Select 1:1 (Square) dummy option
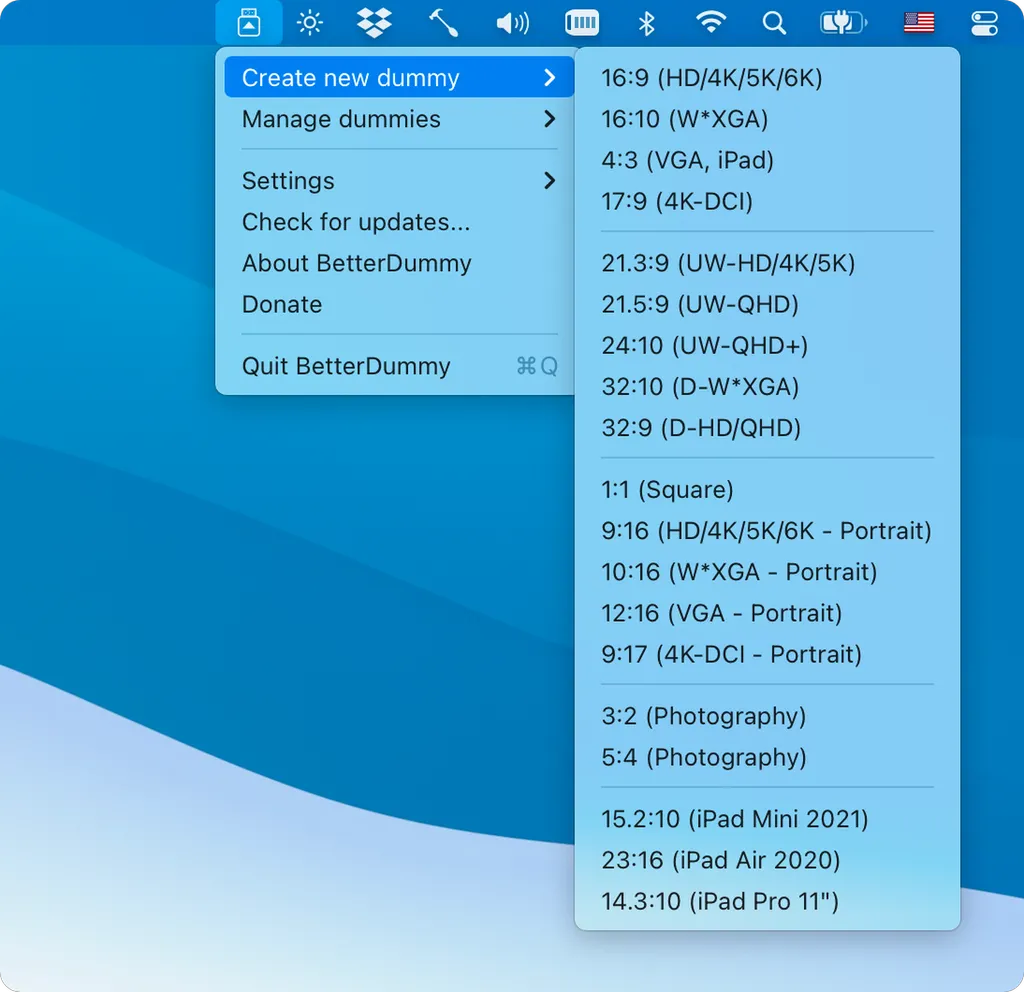The height and width of the screenshot is (992, 1024). 667,490
